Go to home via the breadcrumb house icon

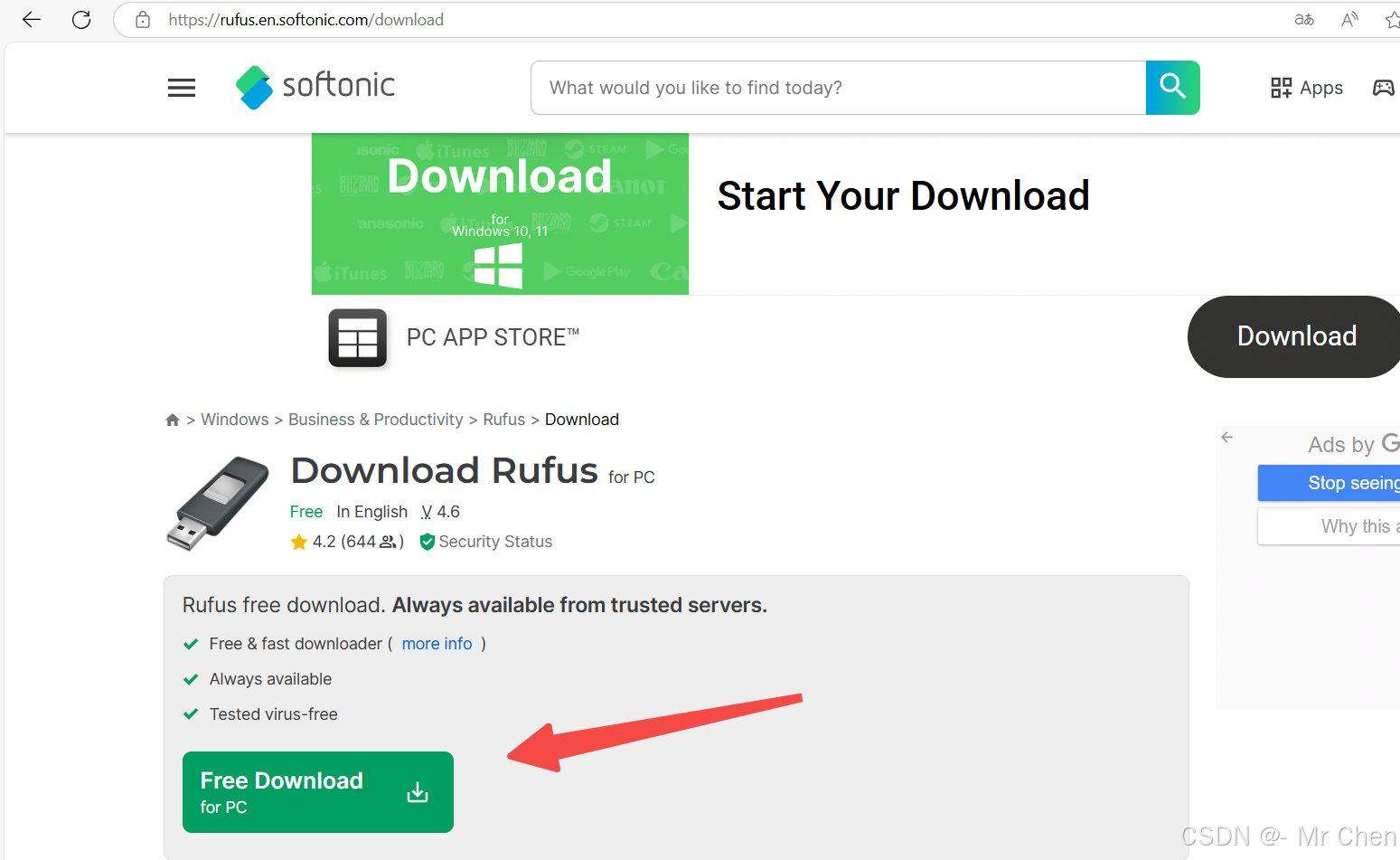coord(173,420)
